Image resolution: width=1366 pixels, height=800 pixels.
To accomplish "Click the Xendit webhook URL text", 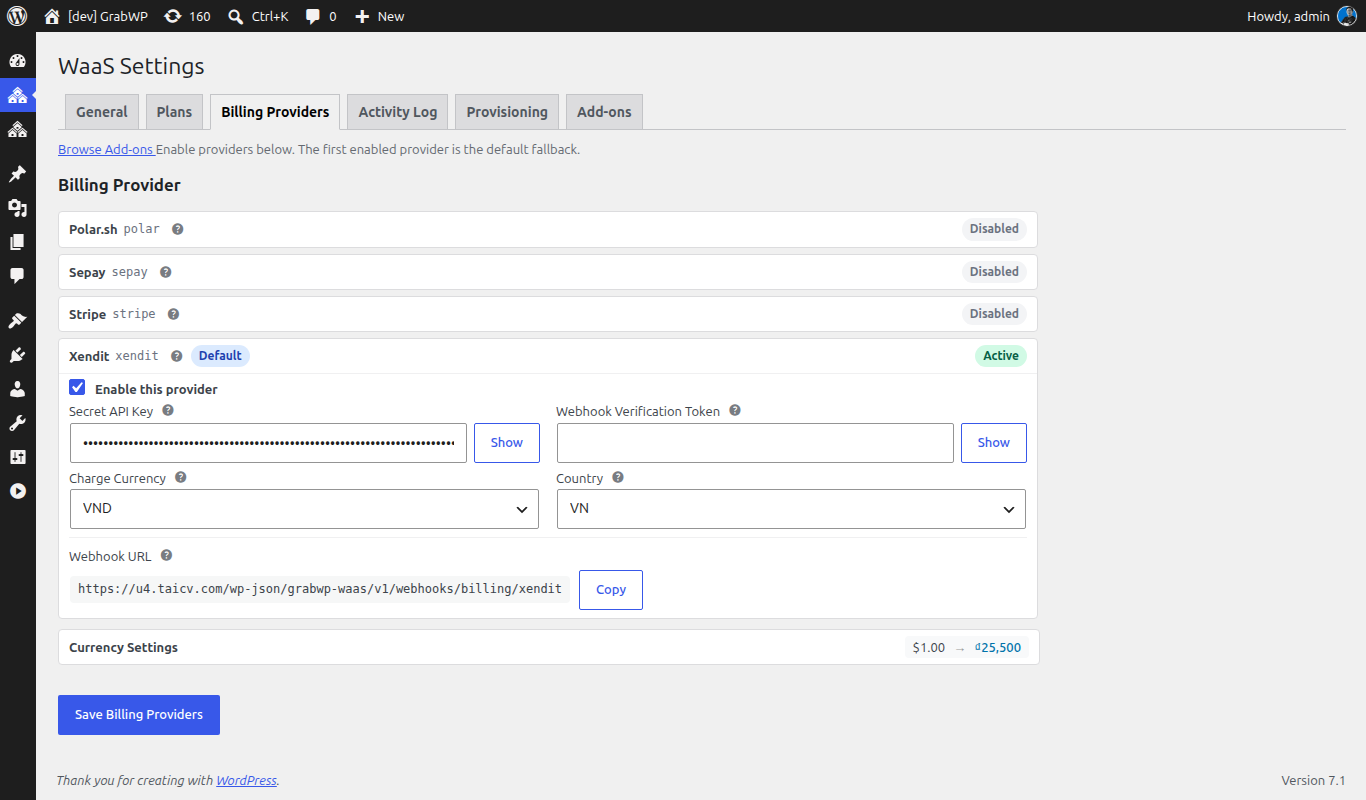I will (x=320, y=589).
